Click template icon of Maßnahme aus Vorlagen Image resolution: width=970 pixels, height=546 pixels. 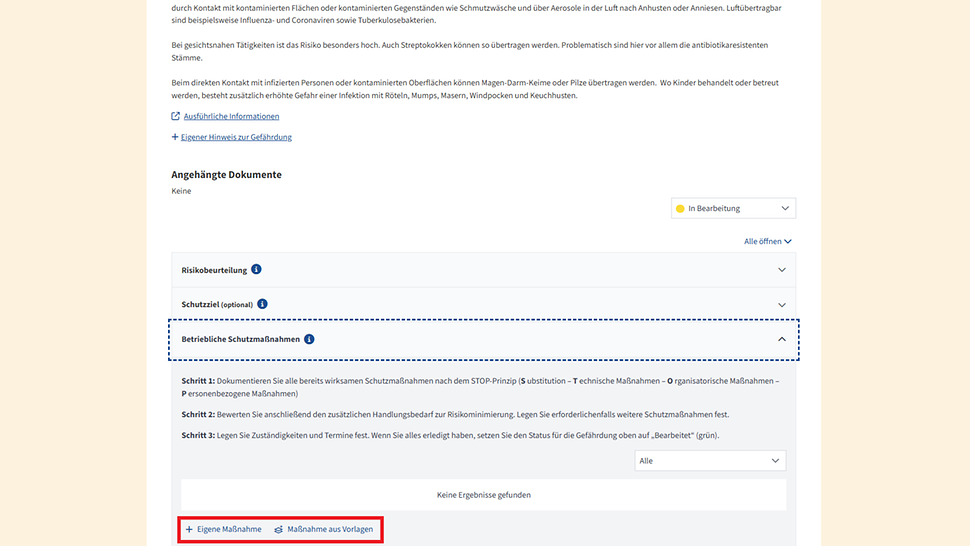click(278, 530)
